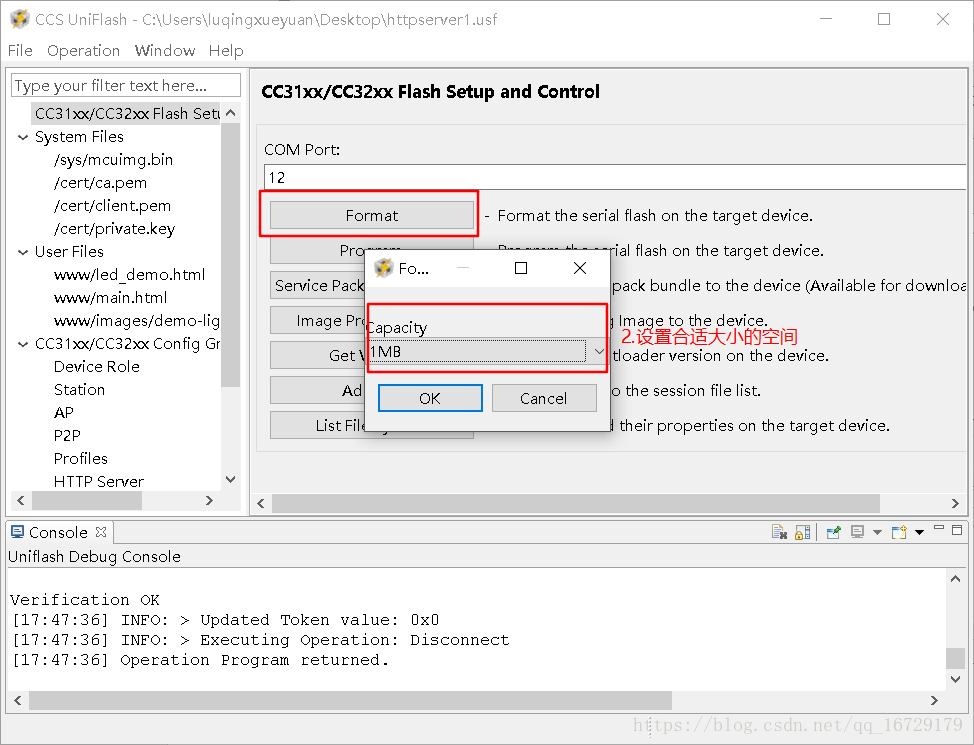974x745 pixels.
Task: Select /sys/mcuimg.bin in the tree
Action: pos(114,160)
